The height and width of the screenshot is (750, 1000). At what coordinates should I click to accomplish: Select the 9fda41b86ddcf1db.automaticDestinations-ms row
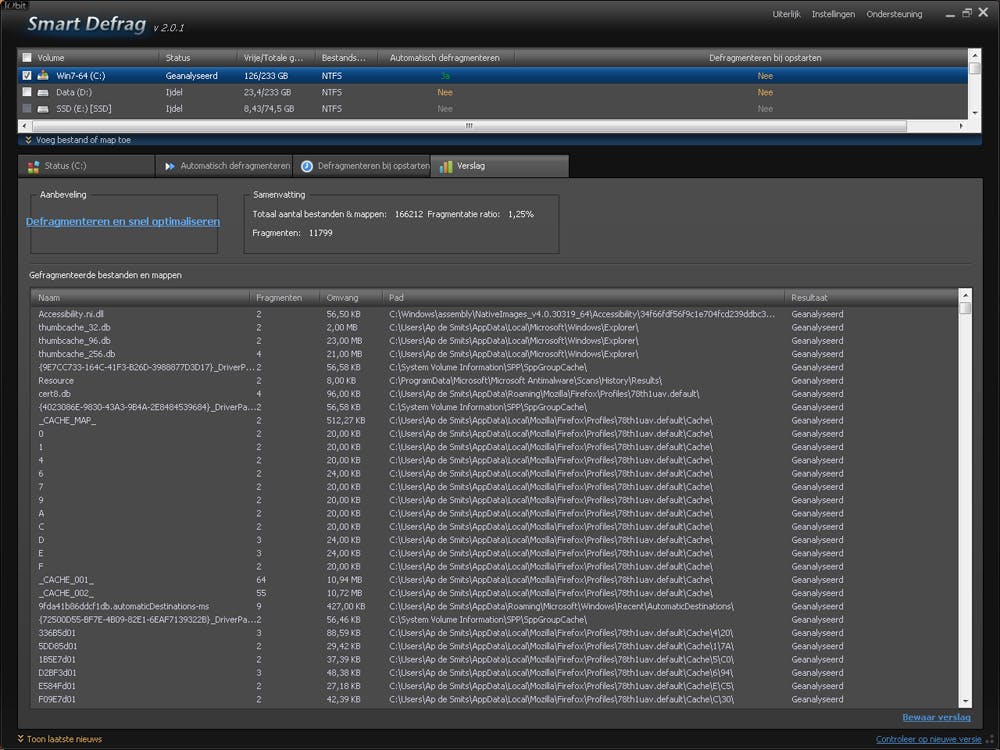click(494, 607)
